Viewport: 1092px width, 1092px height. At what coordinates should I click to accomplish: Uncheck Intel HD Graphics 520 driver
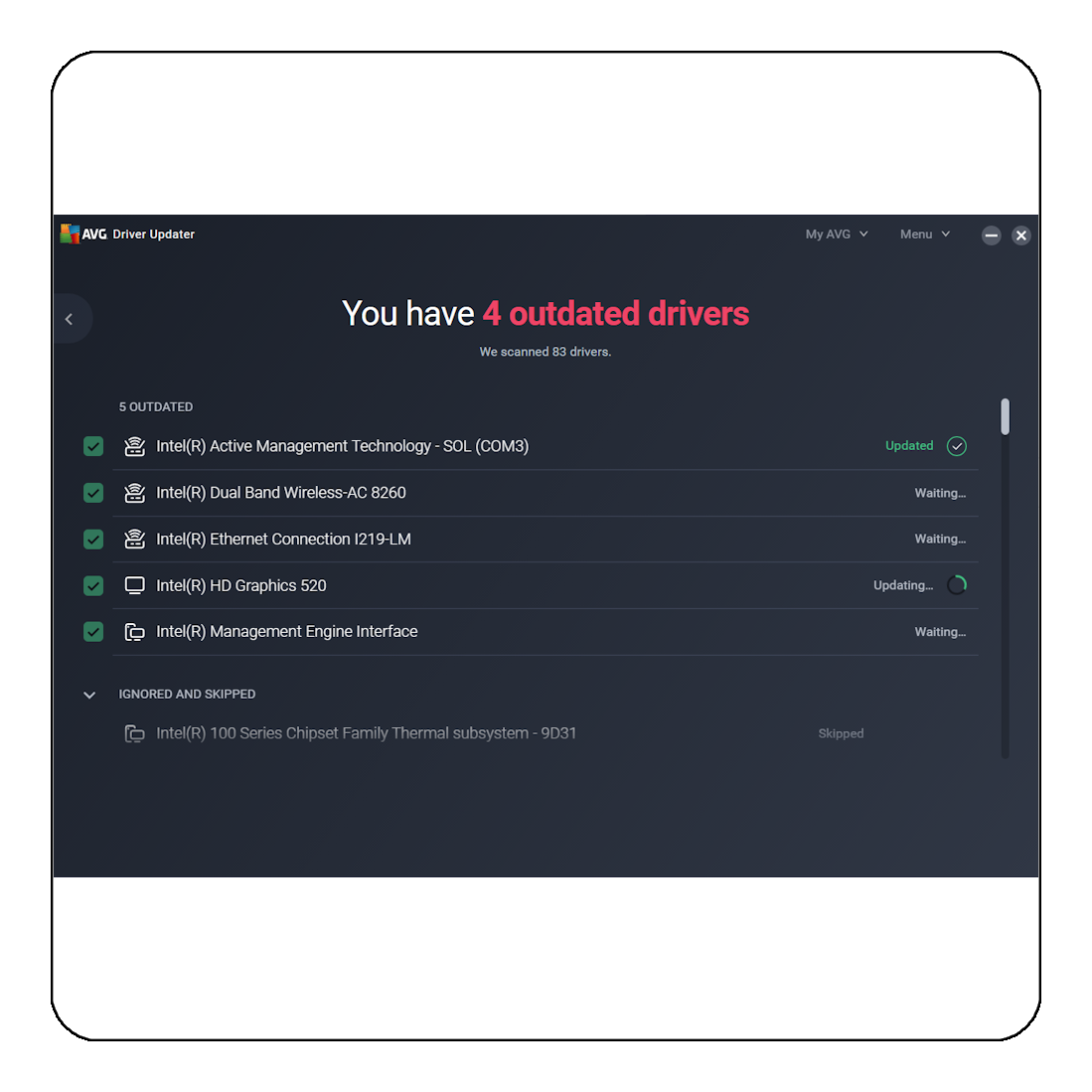[x=93, y=585]
